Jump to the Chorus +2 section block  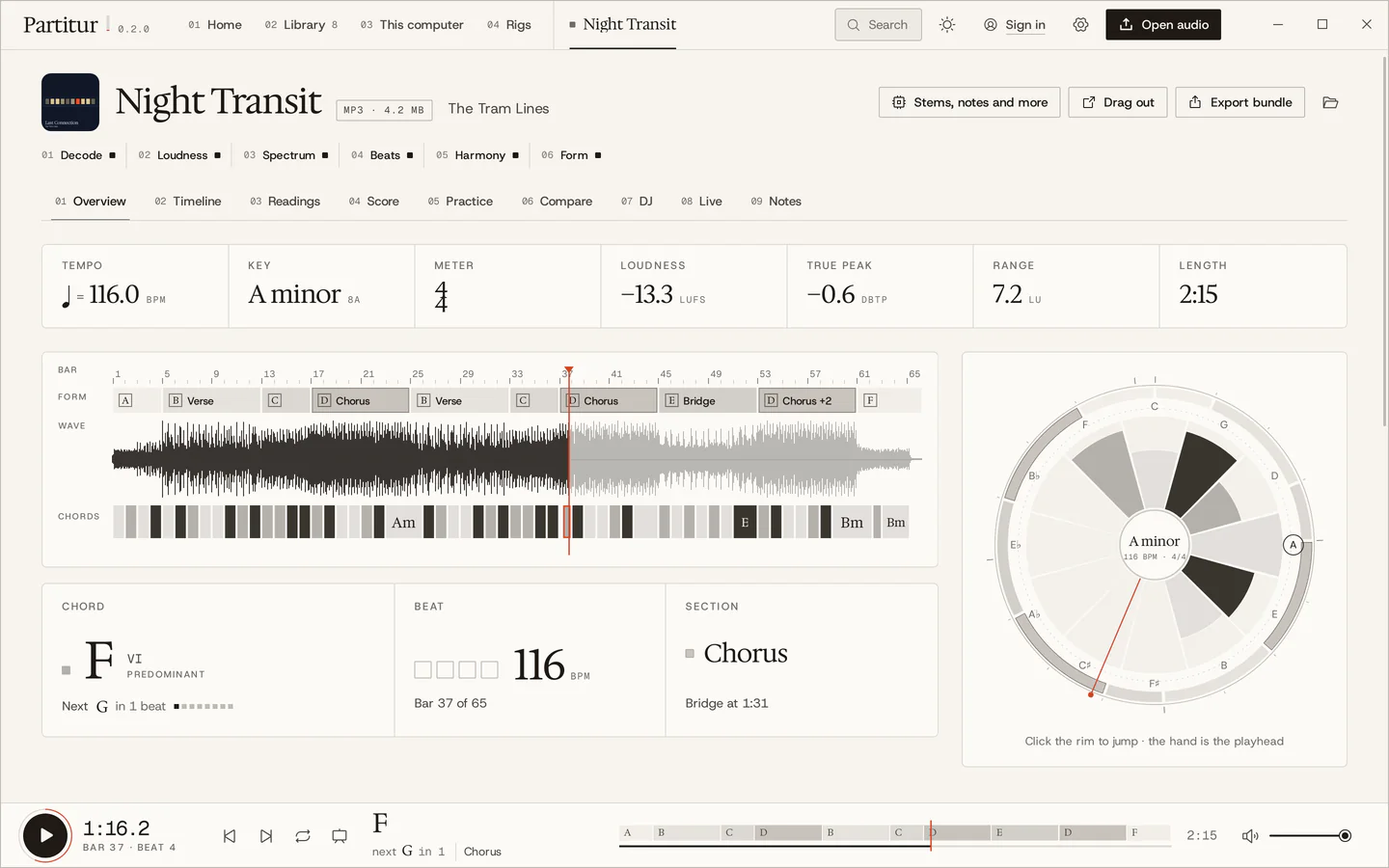coord(807,400)
